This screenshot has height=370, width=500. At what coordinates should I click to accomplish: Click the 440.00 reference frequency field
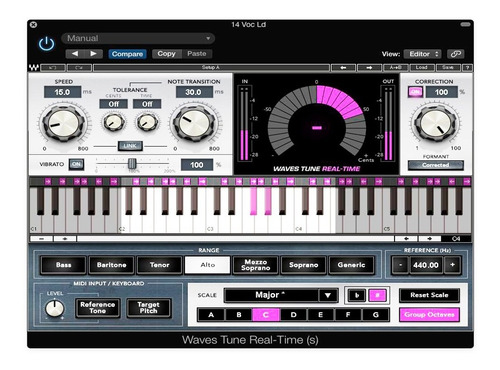(426, 265)
